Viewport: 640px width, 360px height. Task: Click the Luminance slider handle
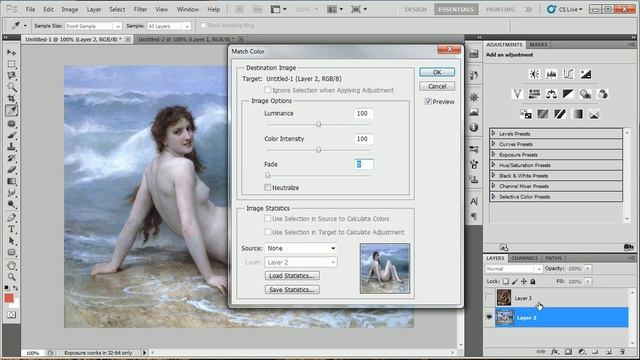(x=318, y=124)
